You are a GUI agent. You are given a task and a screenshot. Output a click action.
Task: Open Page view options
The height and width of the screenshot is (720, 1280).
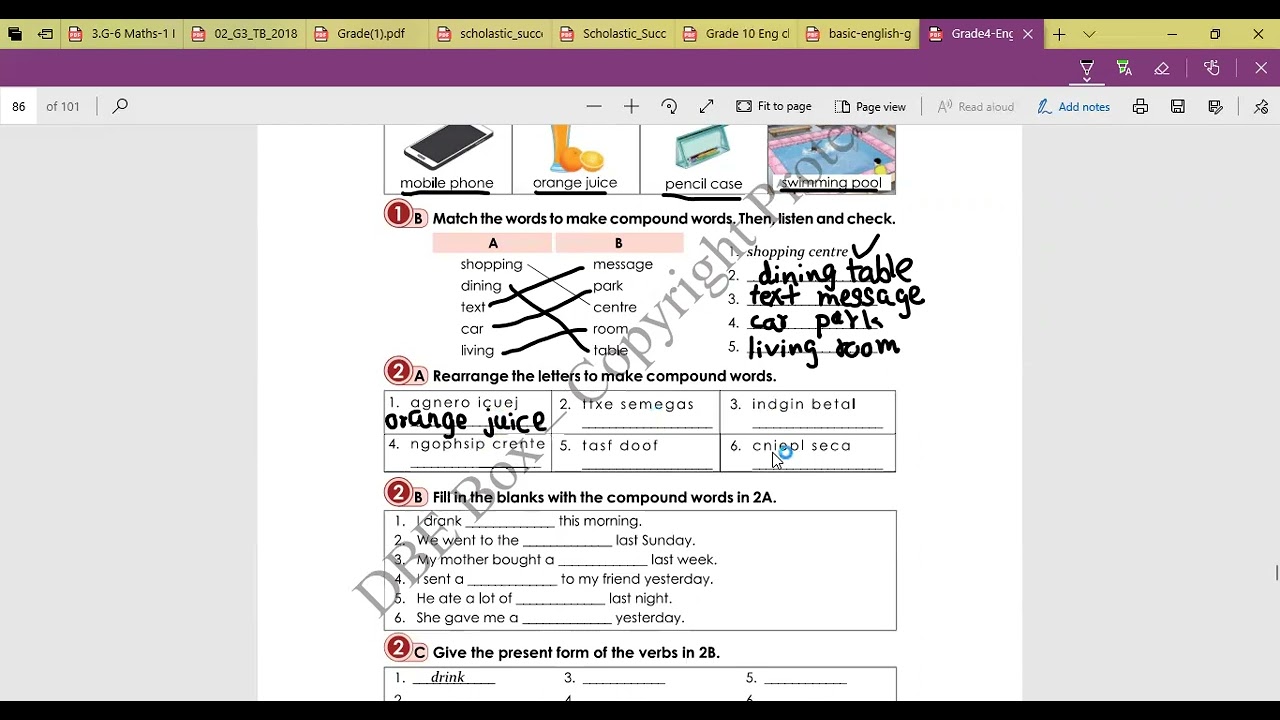870,106
